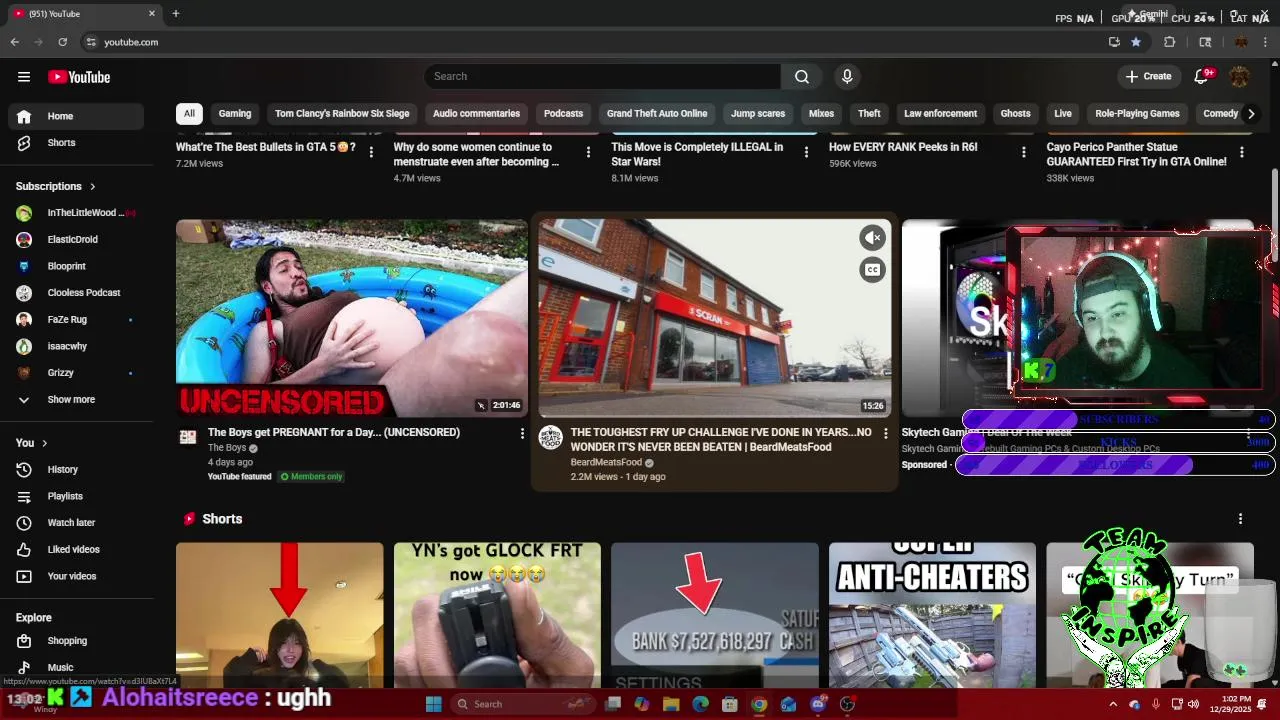Toggle microphone icon in system tray
The image size is (1280, 720).
point(1156,704)
